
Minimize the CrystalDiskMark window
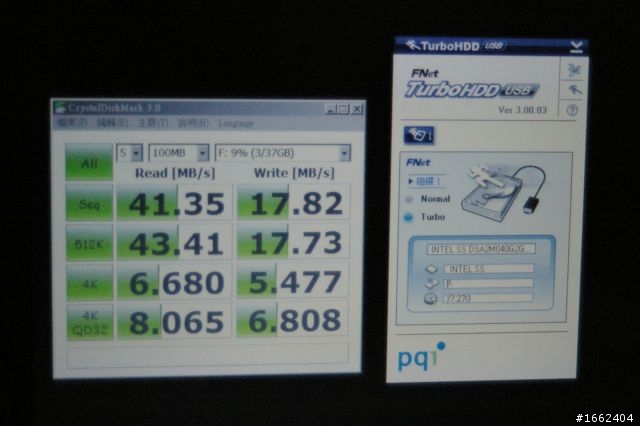point(331,109)
